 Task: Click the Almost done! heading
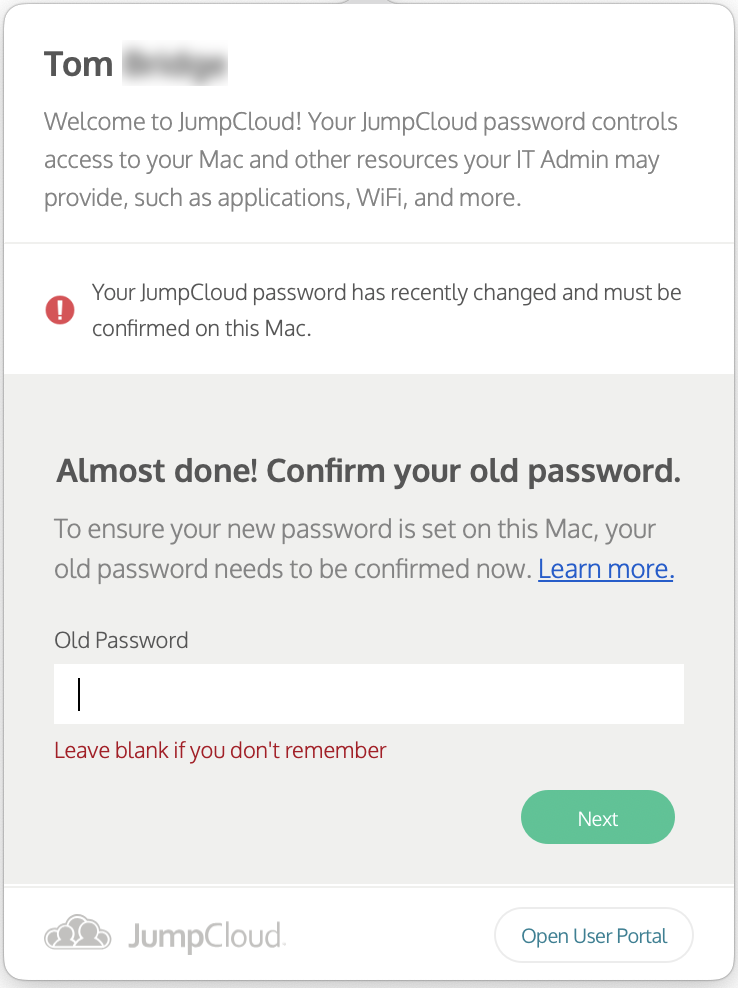(369, 471)
